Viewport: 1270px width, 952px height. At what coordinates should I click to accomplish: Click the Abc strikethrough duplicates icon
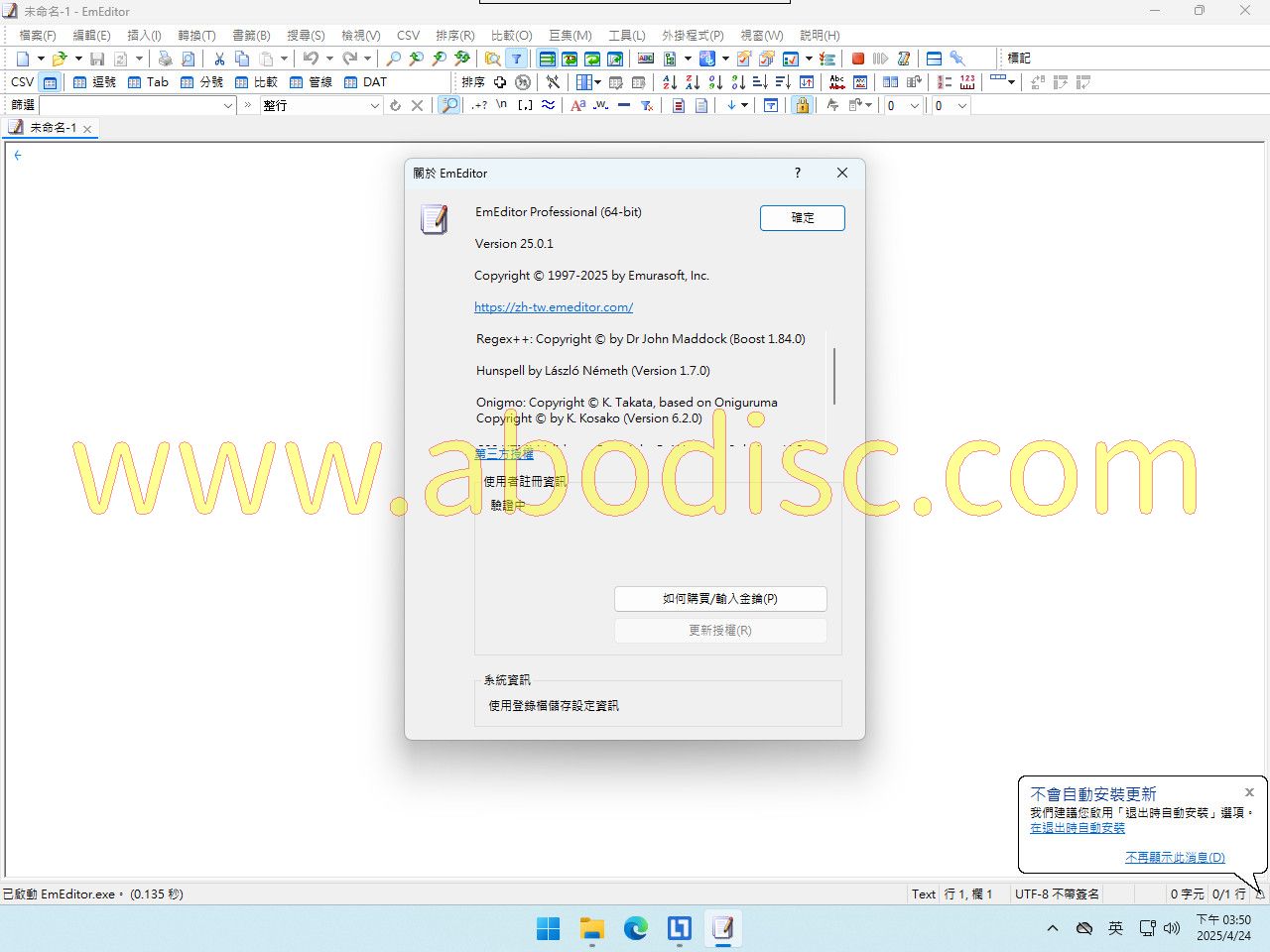837,82
